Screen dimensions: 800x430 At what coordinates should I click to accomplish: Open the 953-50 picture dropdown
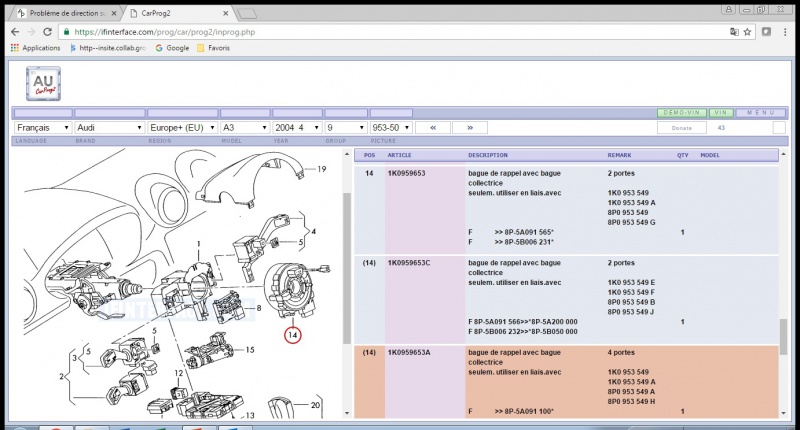391,128
